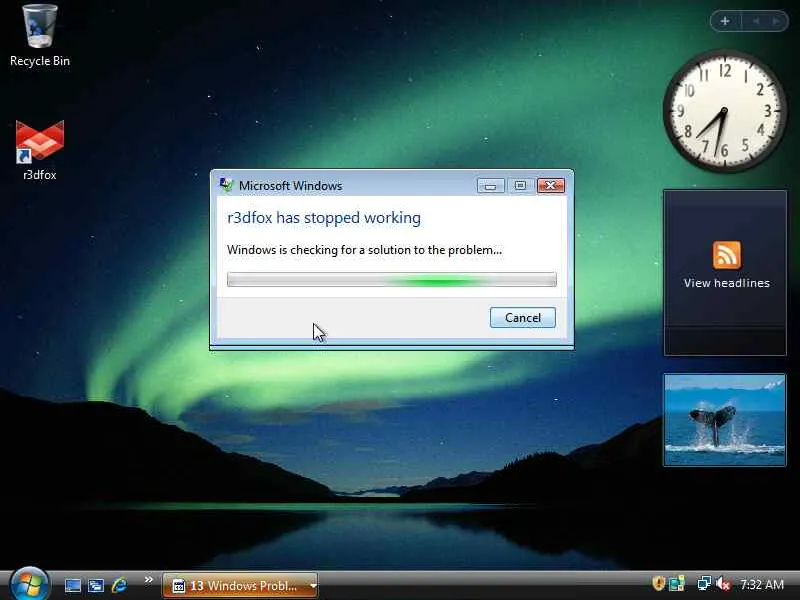Maximize the Microsoft Windows dialog

[520, 186]
